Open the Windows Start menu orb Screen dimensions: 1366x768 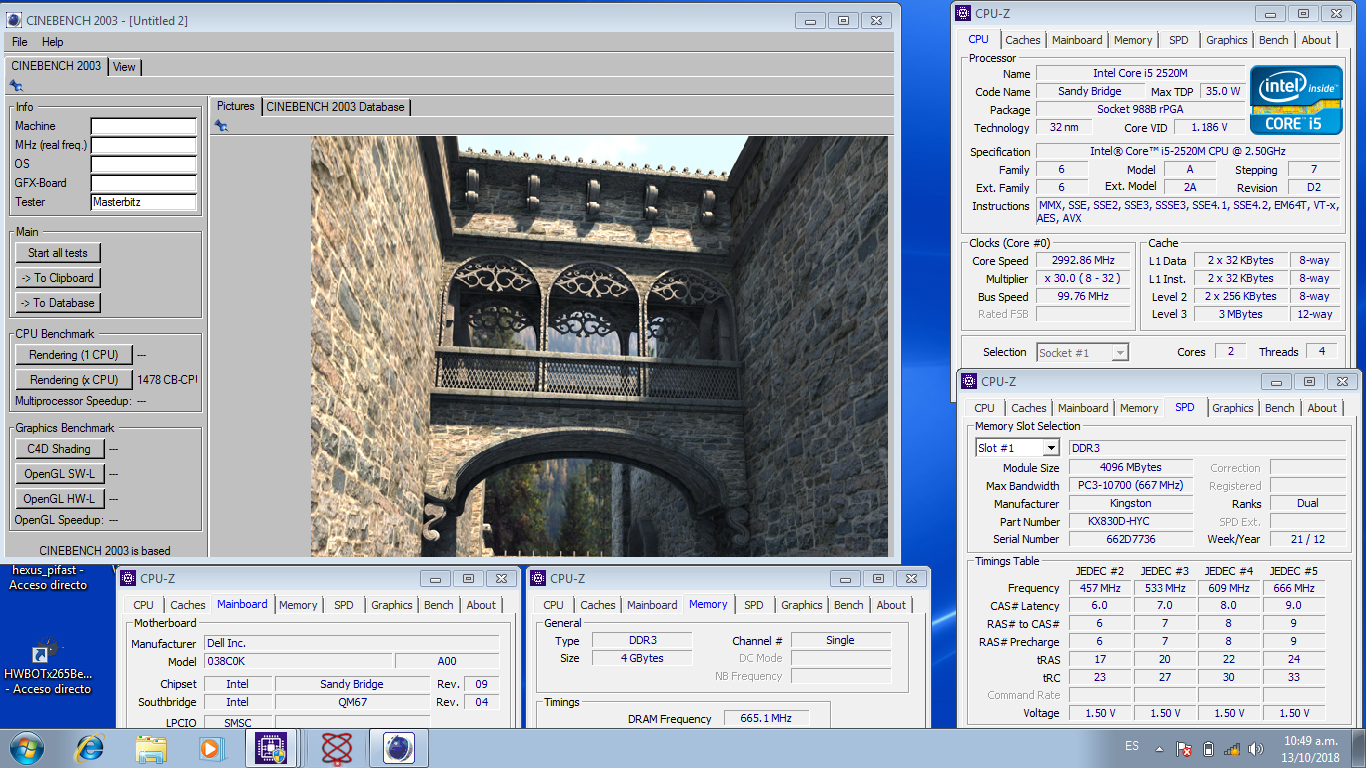coord(25,748)
